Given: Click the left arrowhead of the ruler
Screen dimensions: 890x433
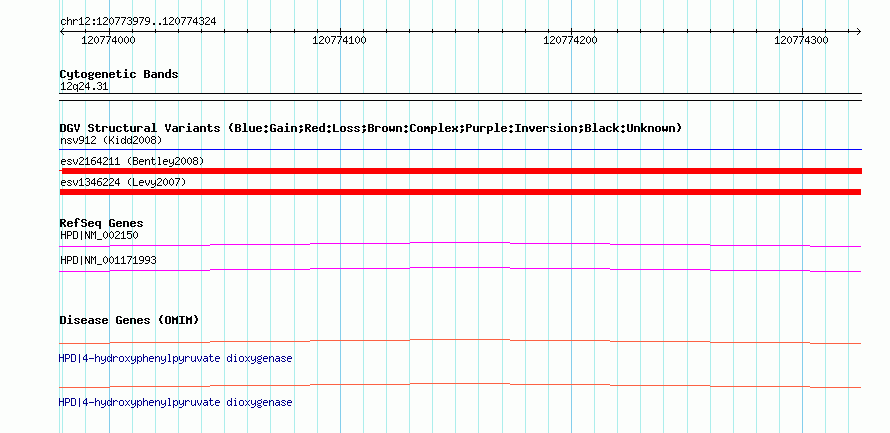Looking at the screenshot, I should tap(62, 31).
